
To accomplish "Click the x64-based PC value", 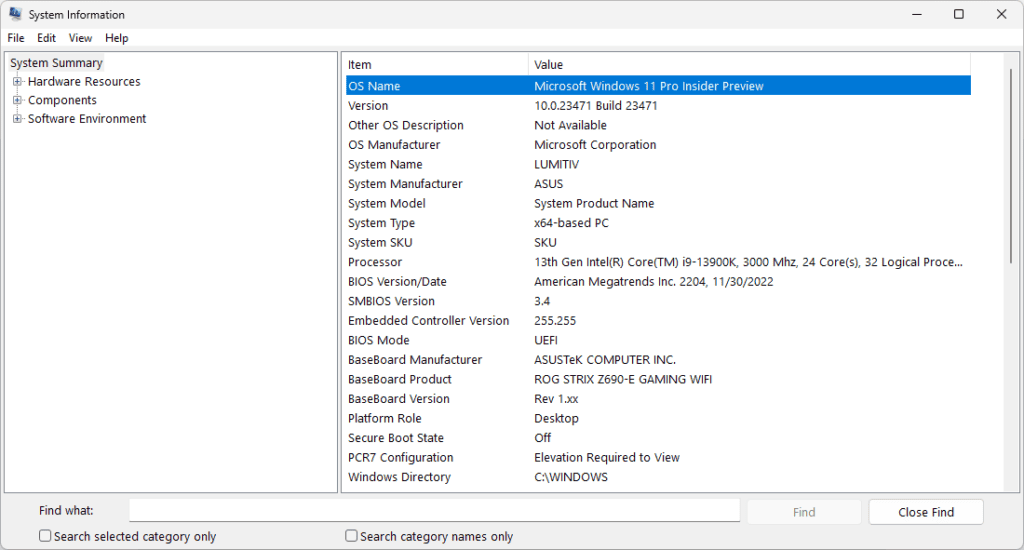I will click(x=571, y=223).
